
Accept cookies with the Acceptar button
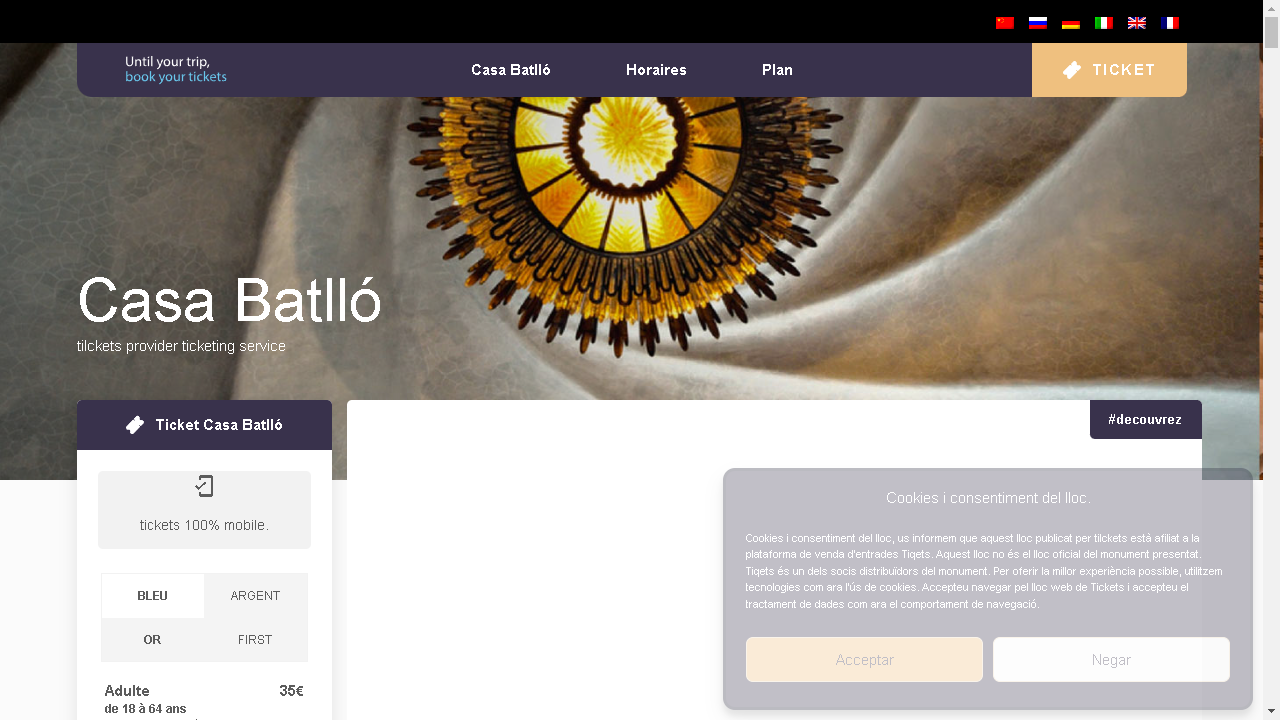[864, 660]
